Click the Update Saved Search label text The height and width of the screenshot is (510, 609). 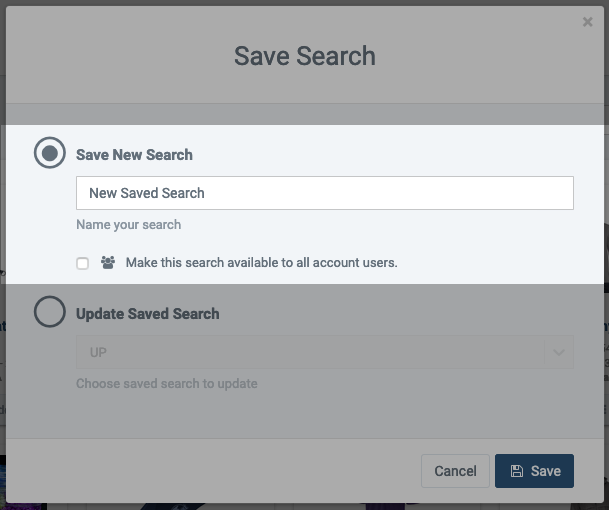[148, 314]
